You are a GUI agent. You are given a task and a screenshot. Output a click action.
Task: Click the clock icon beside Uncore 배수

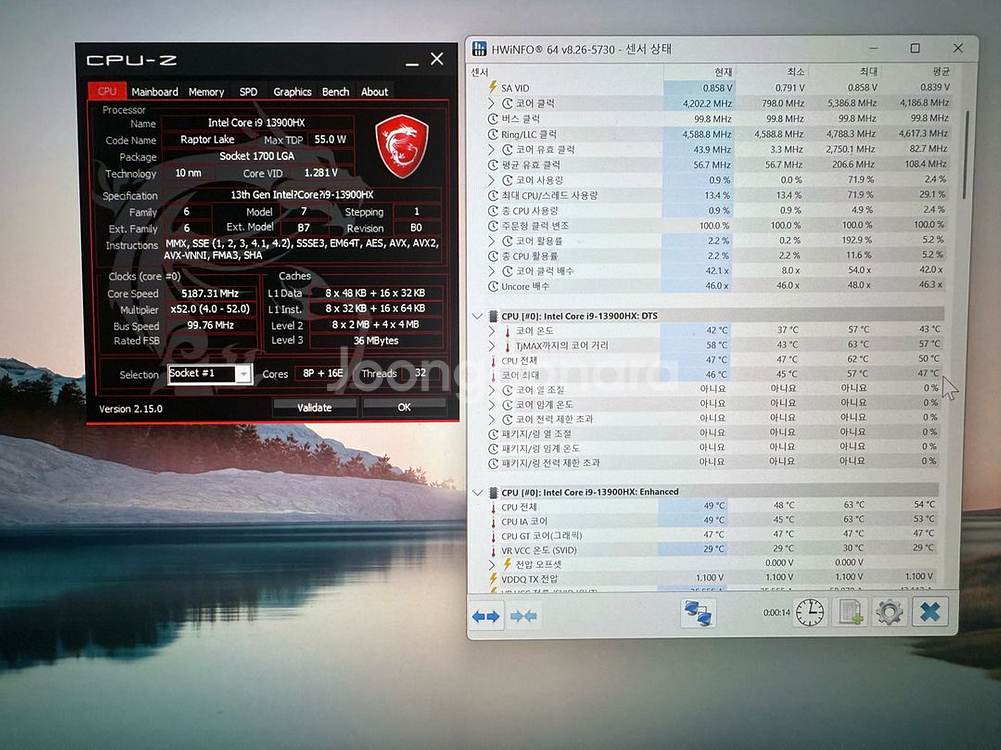tap(493, 287)
